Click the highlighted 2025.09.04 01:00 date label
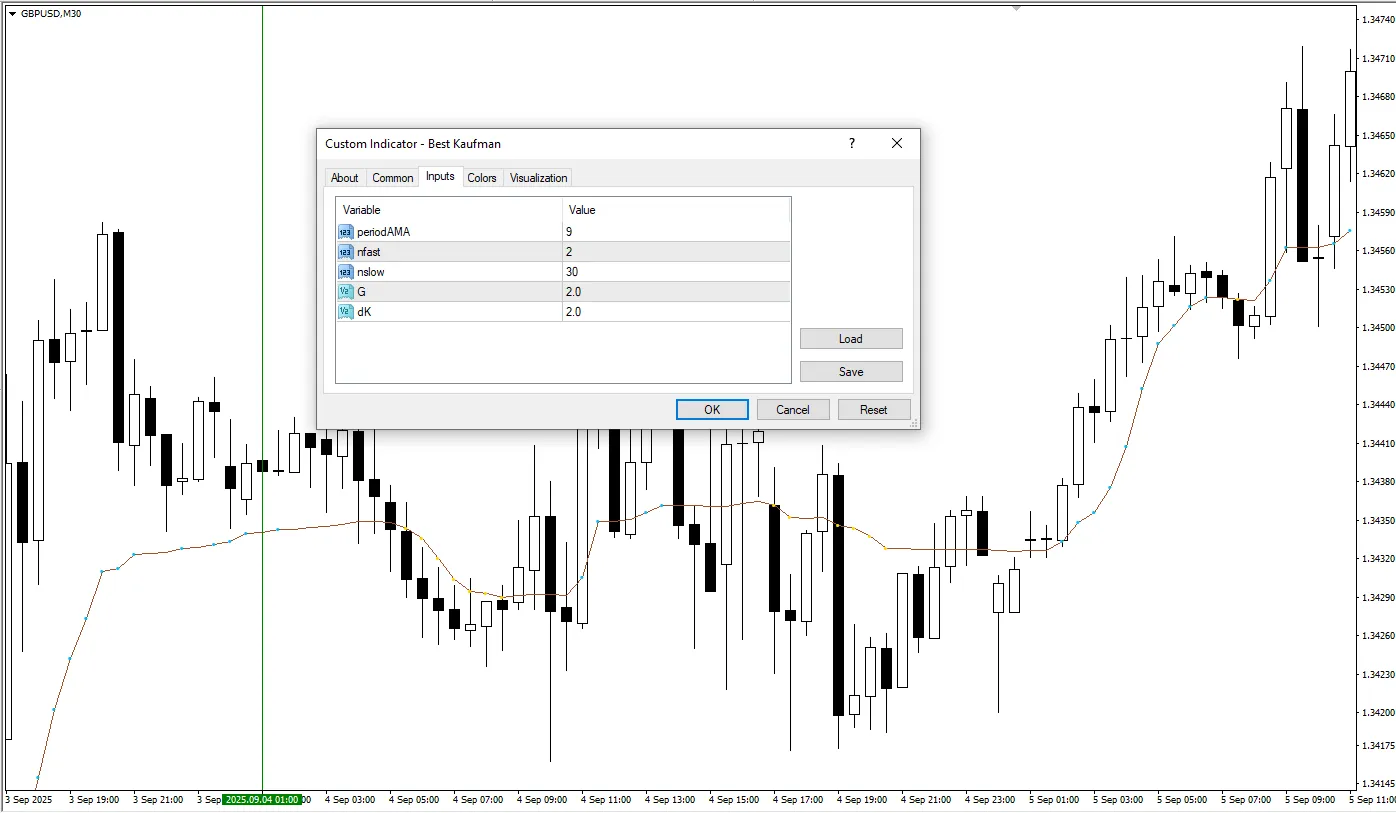Screen dimensions: 1396x813 [x=262, y=800]
